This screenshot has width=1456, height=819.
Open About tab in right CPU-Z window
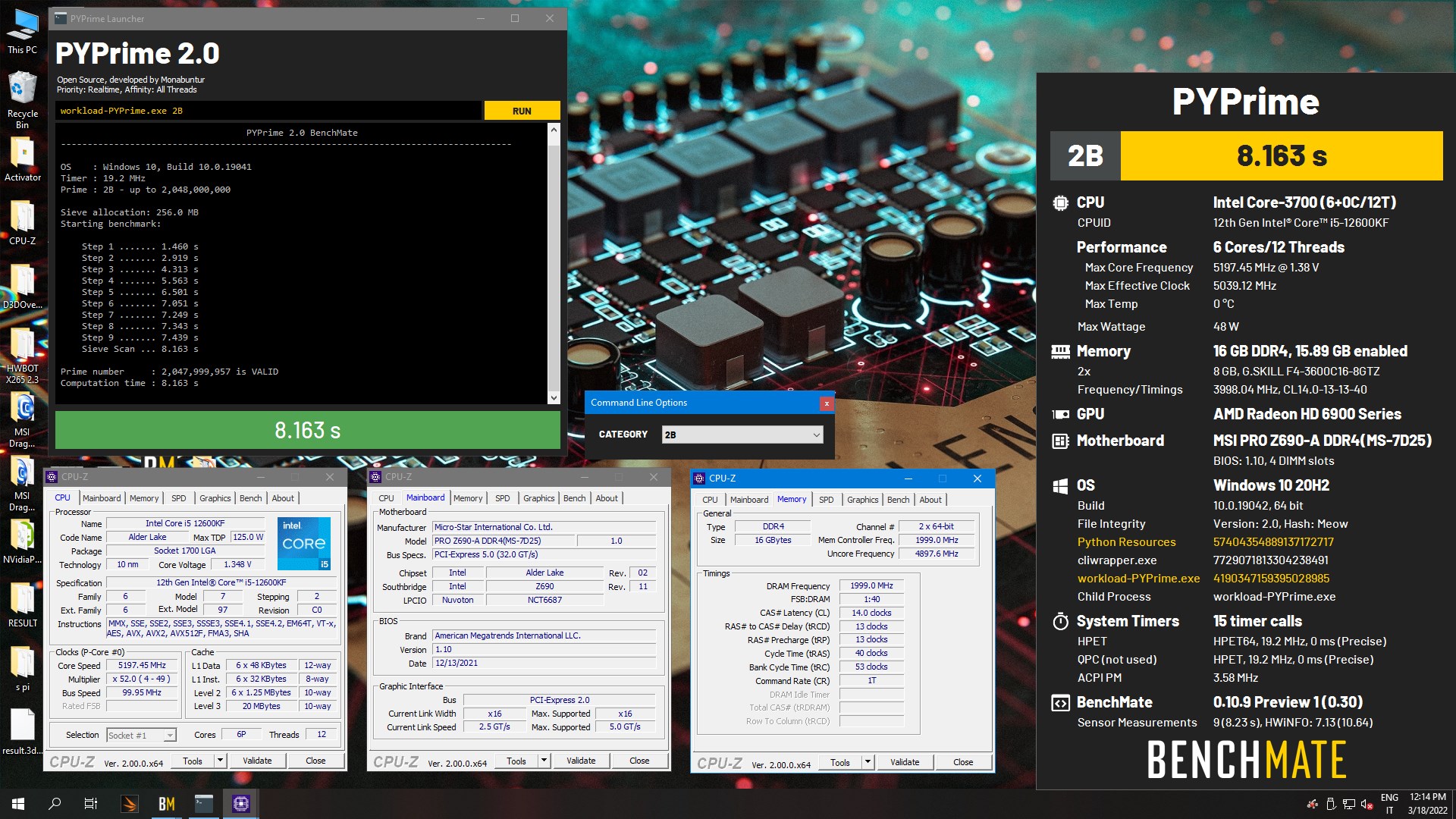tap(930, 500)
